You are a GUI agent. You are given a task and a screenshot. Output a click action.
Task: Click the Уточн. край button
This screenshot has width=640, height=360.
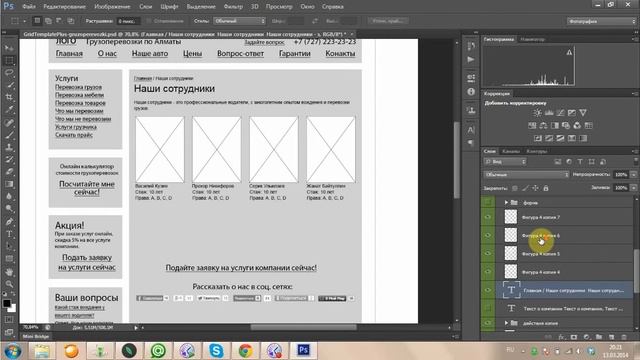click(x=388, y=21)
